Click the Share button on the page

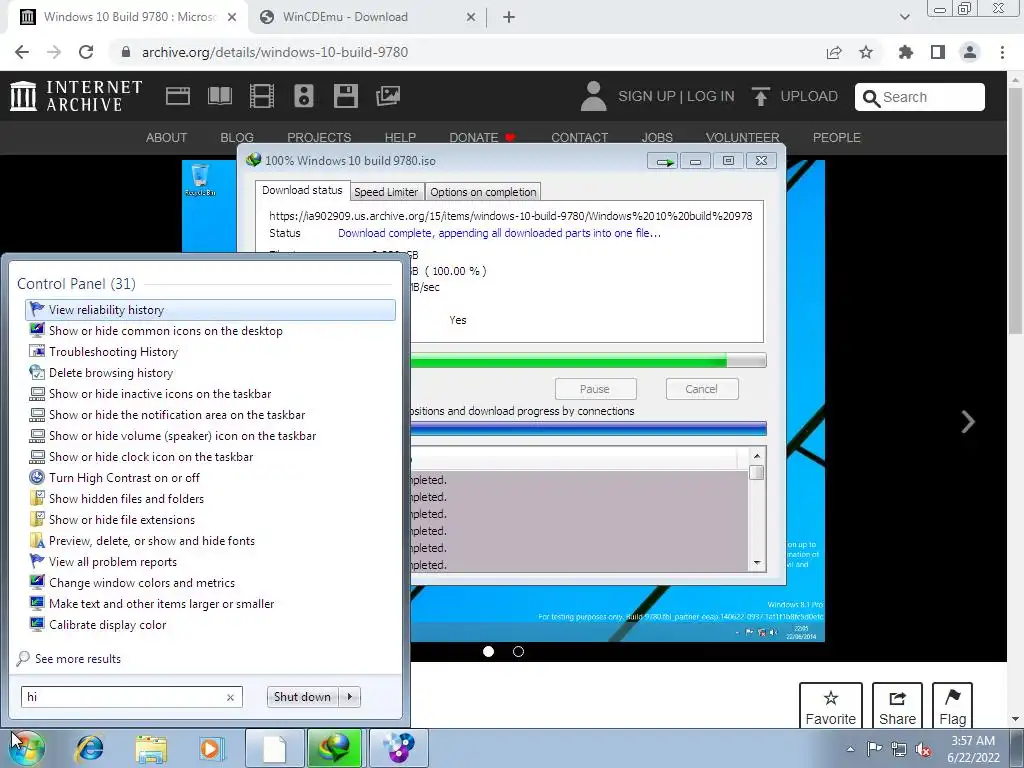897,707
